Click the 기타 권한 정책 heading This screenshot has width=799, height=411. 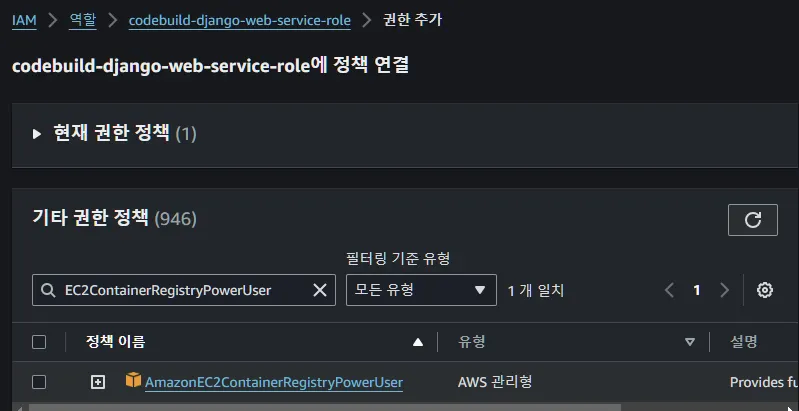(91, 218)
